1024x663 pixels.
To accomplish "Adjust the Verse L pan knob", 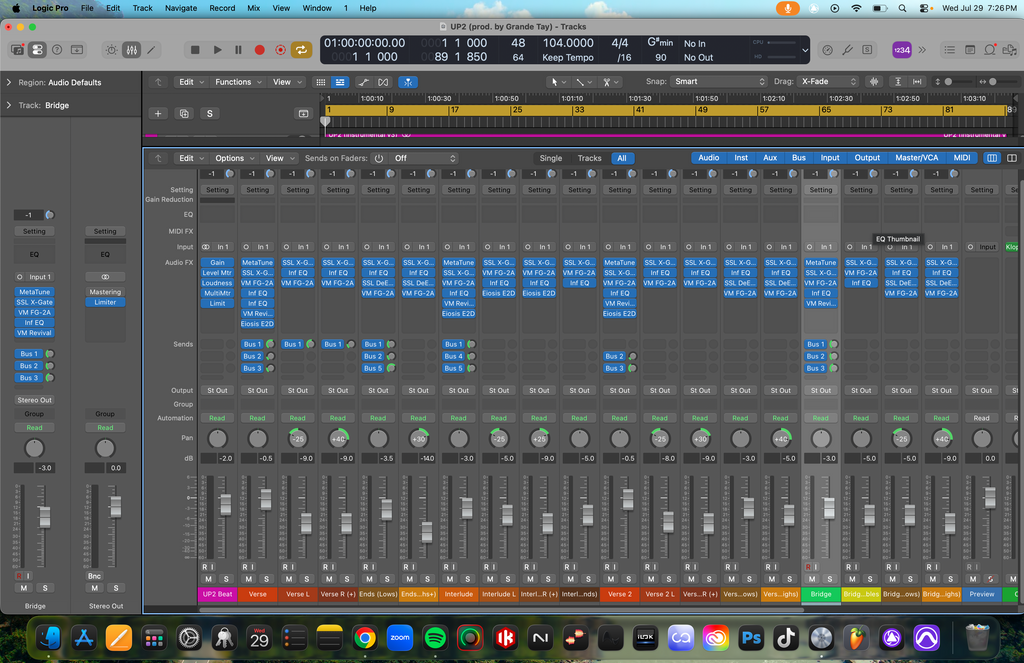I will click(x=298, y=438).
